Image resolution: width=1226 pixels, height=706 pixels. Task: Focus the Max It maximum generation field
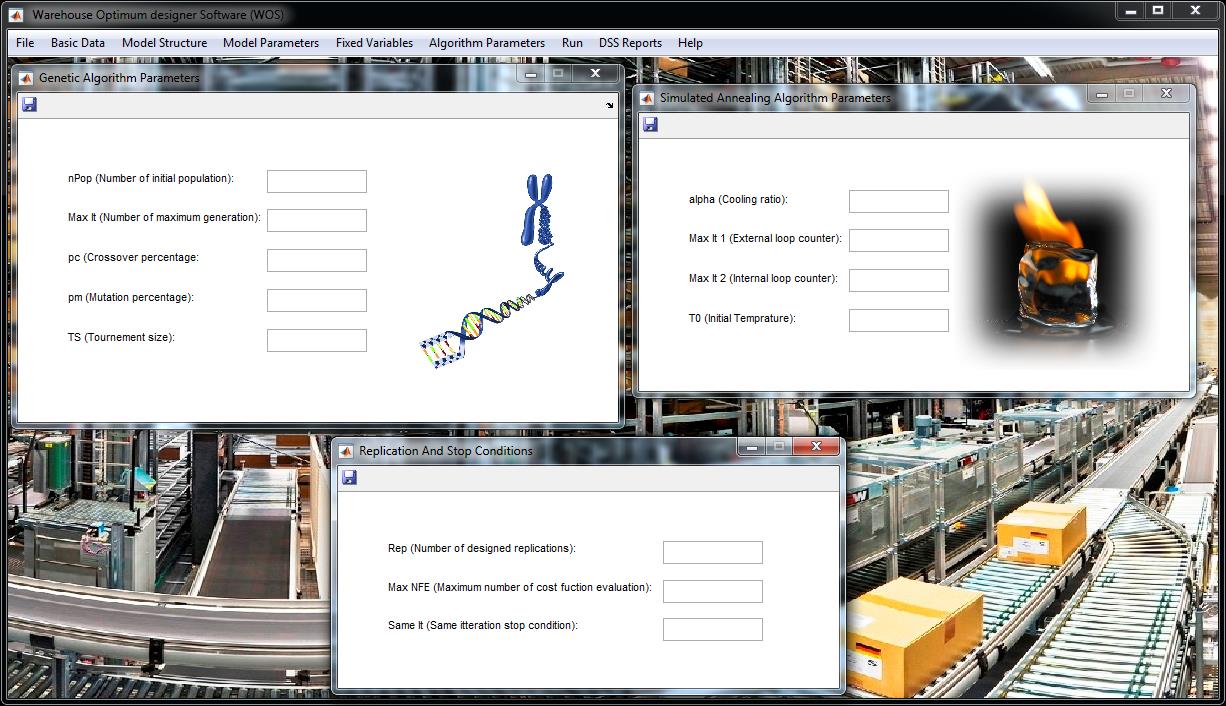317,220
